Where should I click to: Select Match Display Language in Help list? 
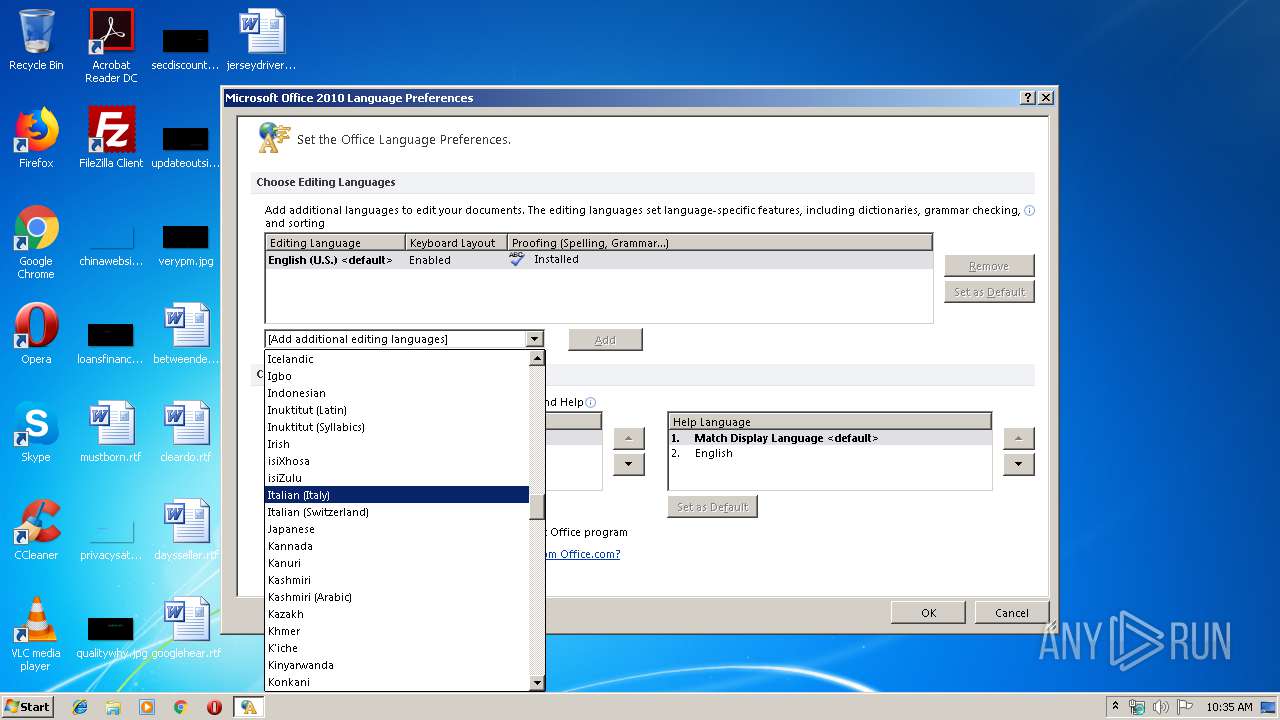pyautogui.click(x=829, y=438)
